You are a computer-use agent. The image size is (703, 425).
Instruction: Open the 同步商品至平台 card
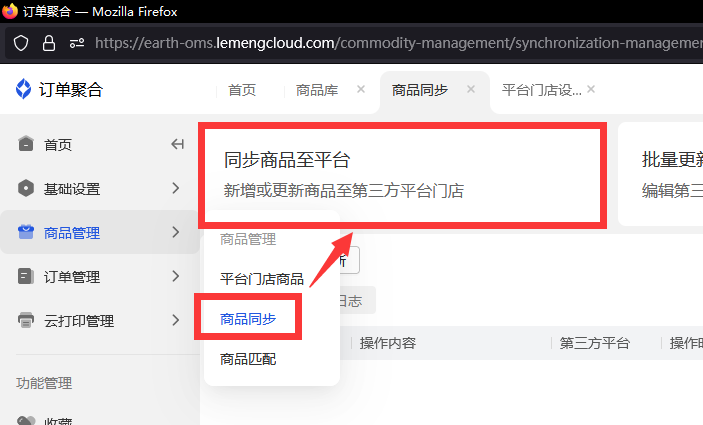pos(402,175)
